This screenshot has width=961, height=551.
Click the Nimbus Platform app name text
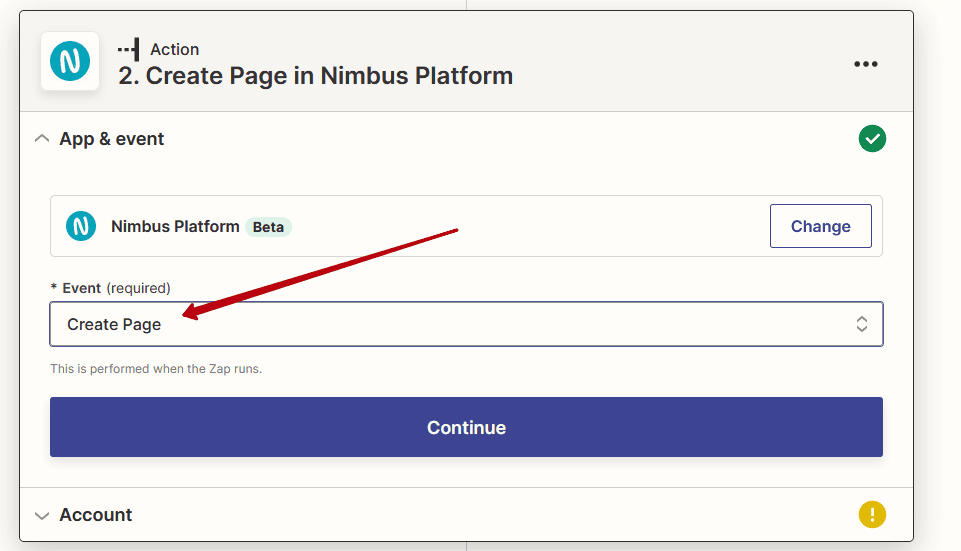(x=175, y=227)
